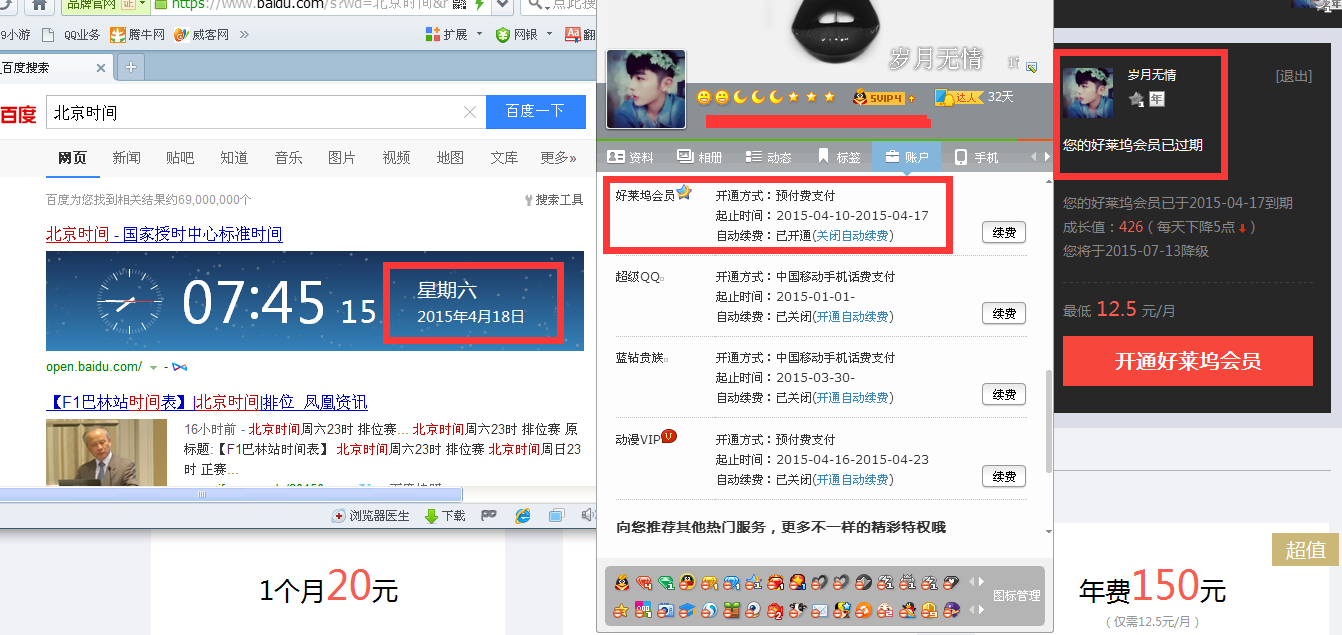Viewport: 1342px width, 635px height.
Task: Open 下载 downloads in browser status bar
Action: (x=445, y=516)
